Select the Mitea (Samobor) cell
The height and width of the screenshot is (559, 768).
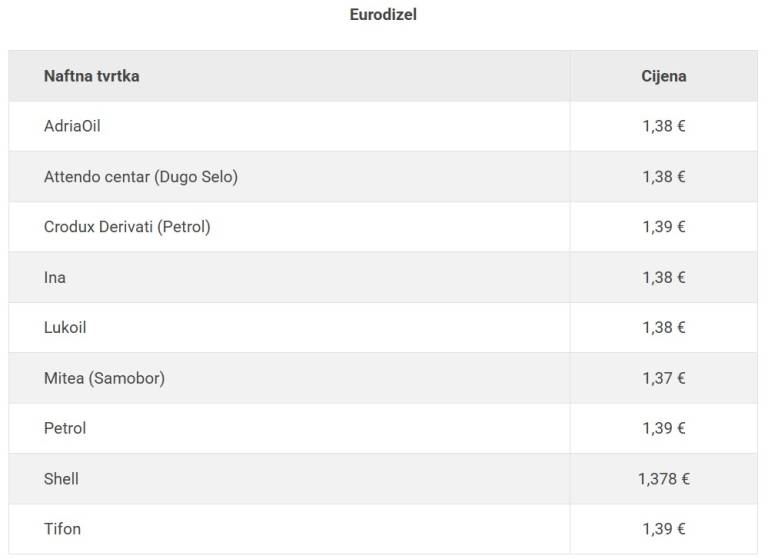click(104, 378)
